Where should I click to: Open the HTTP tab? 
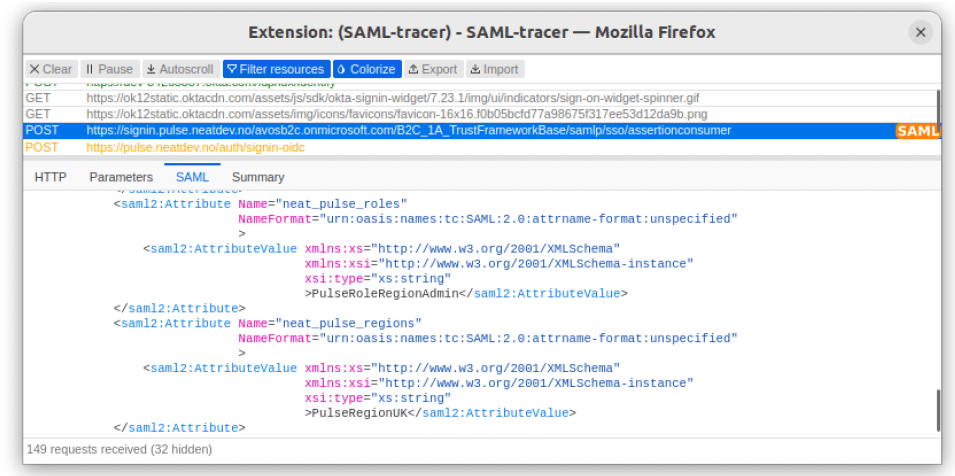pos(51,177)
